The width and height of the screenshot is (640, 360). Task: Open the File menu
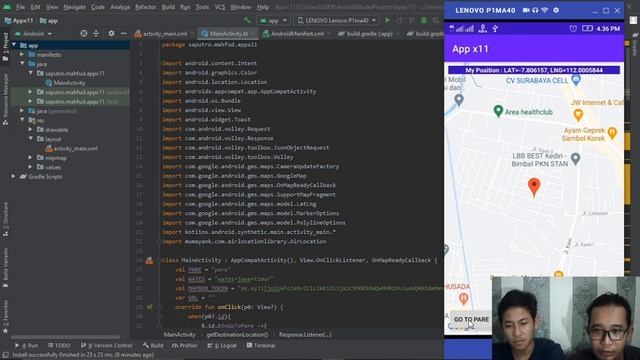(x=20, y=7)
